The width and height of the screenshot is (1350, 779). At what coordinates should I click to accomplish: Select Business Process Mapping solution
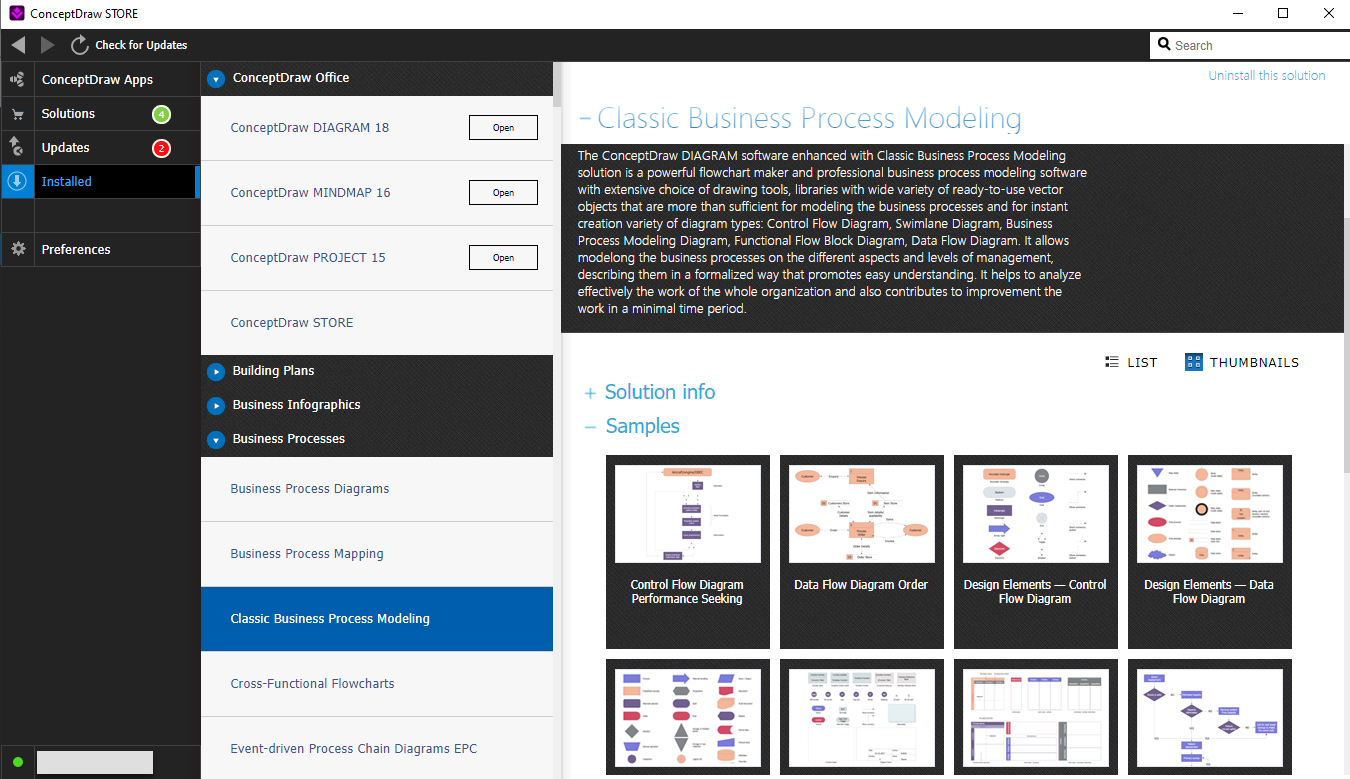click(377, 554)
